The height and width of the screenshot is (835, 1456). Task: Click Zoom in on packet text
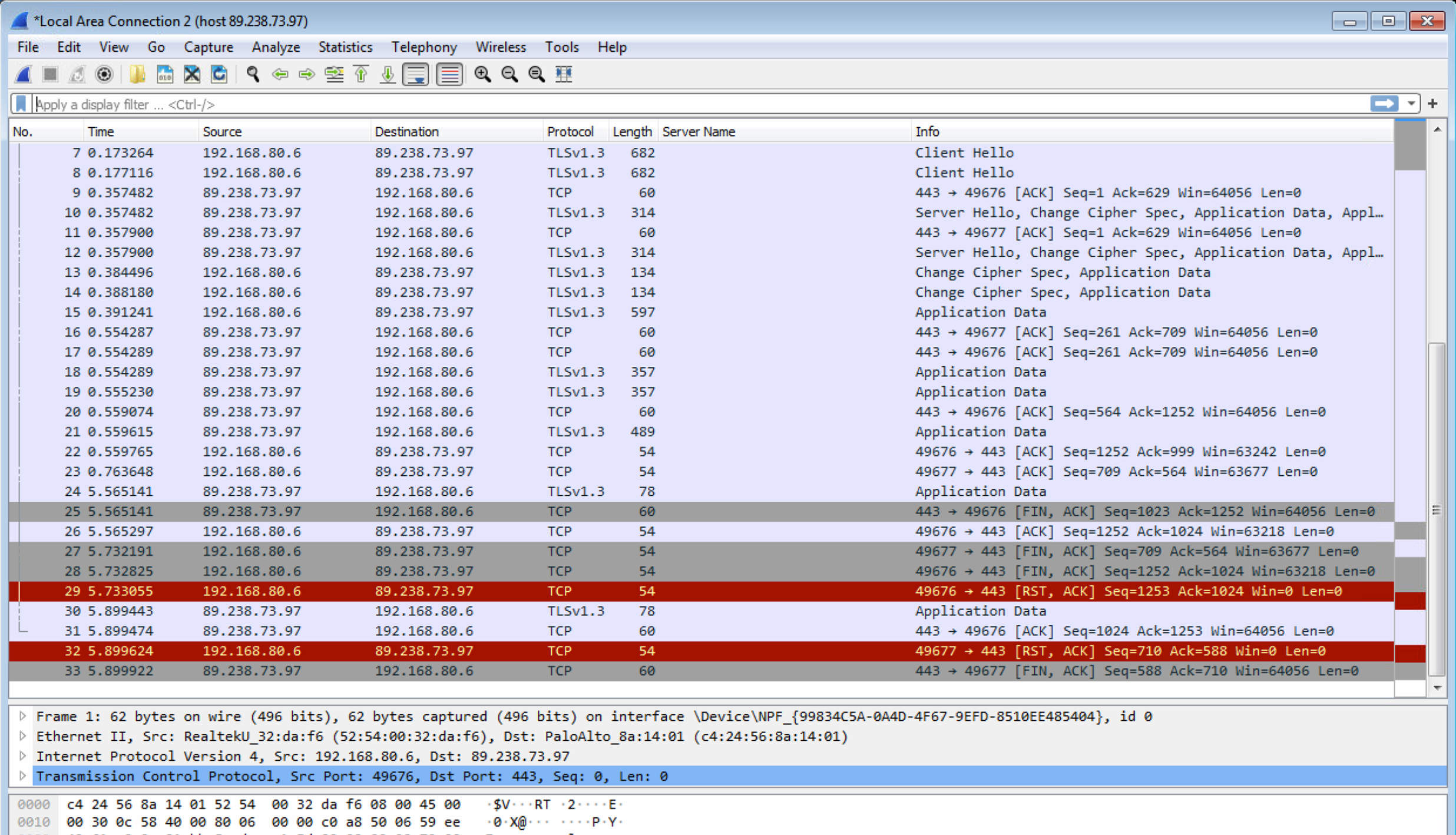(x=482, y=75)
